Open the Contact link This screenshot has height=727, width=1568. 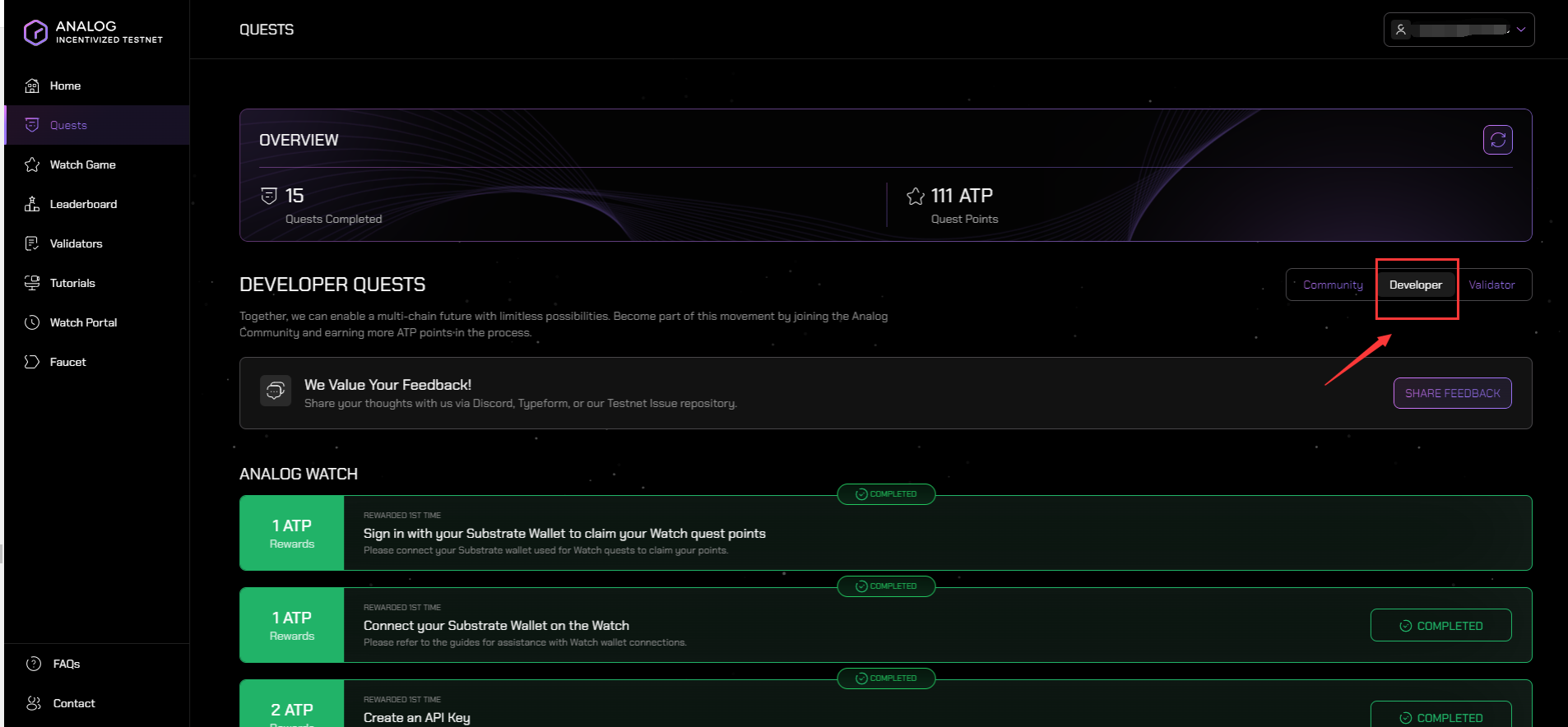[74, 703]
